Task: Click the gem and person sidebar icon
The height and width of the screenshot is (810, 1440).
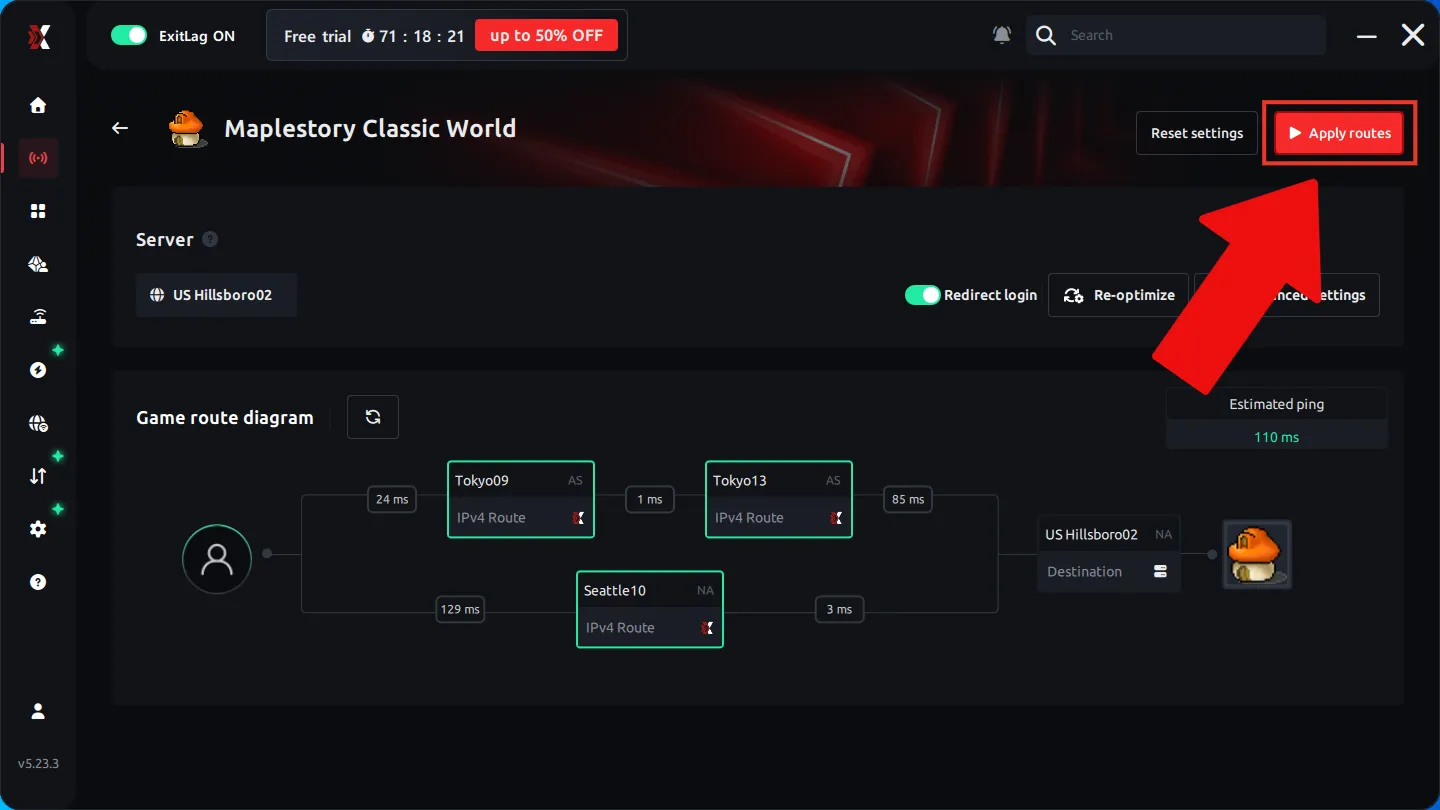Action: (x=38, y=264)
